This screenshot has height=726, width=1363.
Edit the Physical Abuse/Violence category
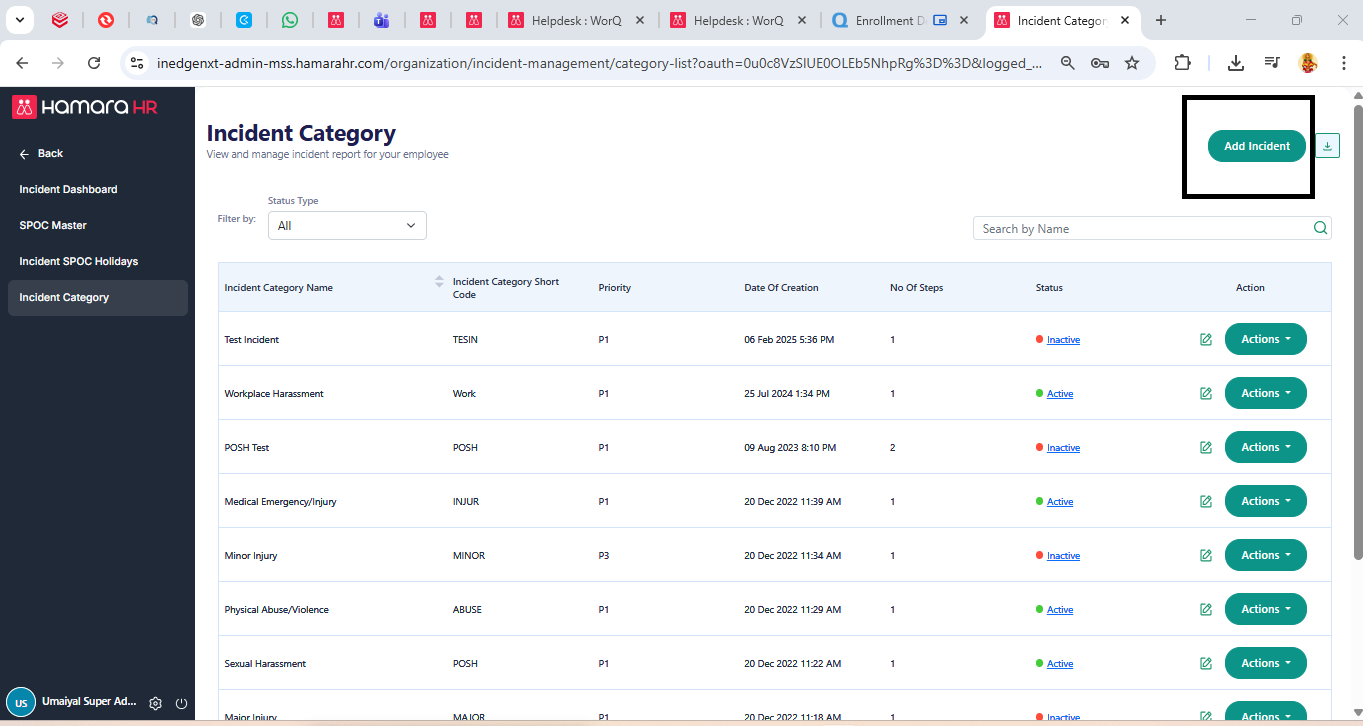tap(1206, 610)
